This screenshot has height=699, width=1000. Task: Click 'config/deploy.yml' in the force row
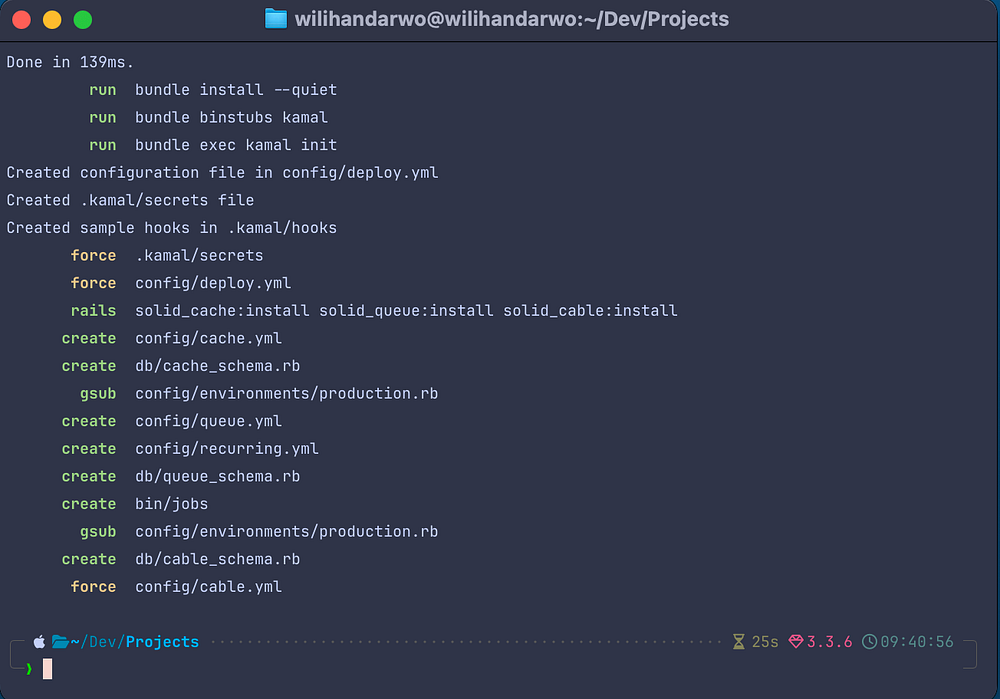pos(213,283)
